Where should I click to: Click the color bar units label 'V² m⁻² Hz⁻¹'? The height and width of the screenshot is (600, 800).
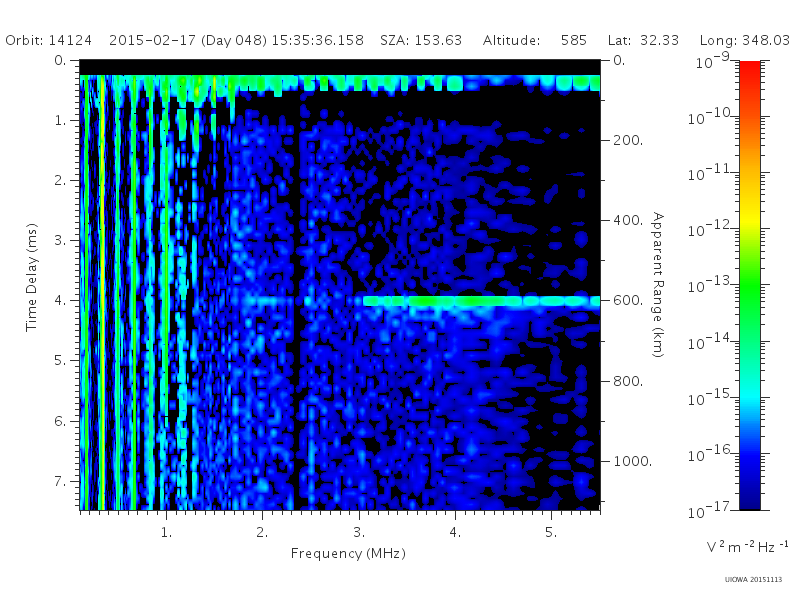coord(748,546)
